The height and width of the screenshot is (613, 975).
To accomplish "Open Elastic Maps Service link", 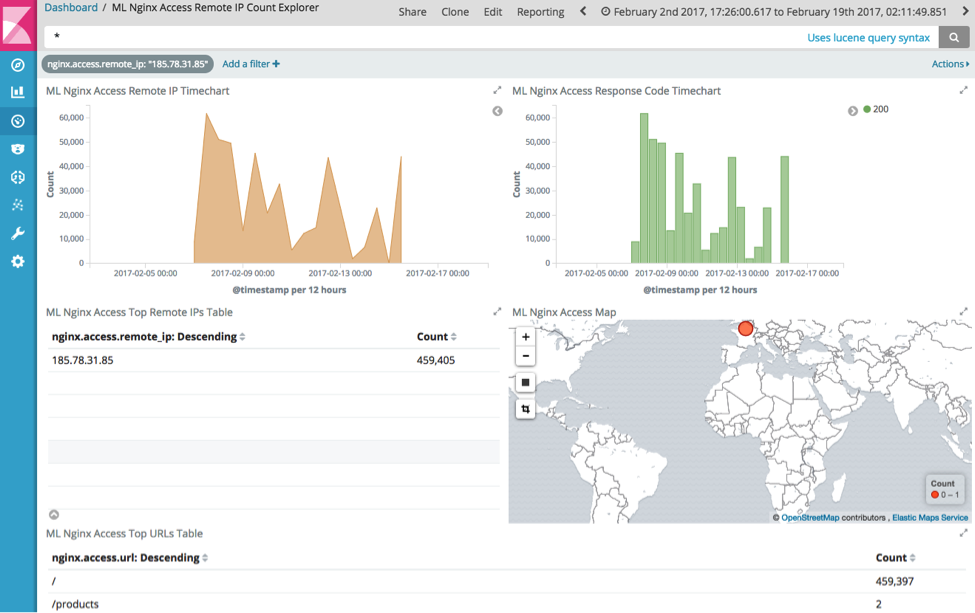I will 930,517.
